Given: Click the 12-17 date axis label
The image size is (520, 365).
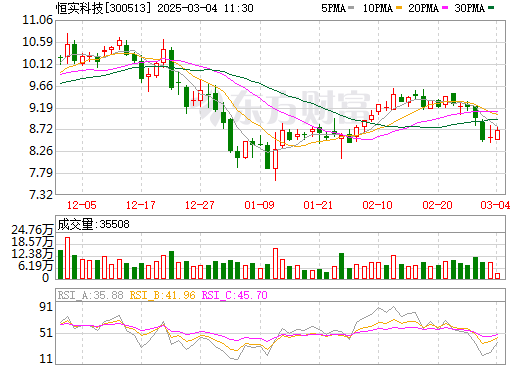Looking at the screenshot, I should pyautogui.click(x=141, y=205).
